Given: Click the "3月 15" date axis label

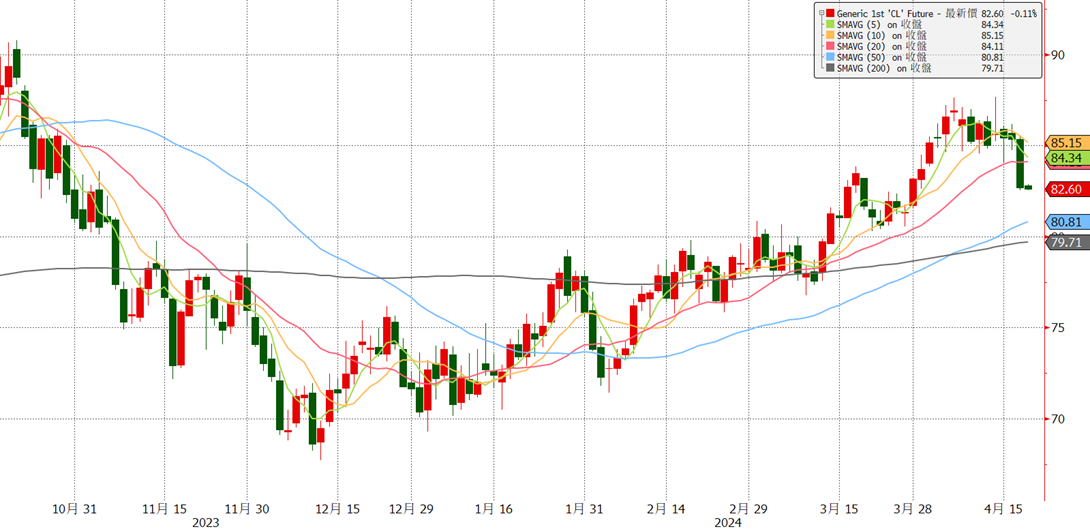Looking at the screenshot, I should 840,509.
